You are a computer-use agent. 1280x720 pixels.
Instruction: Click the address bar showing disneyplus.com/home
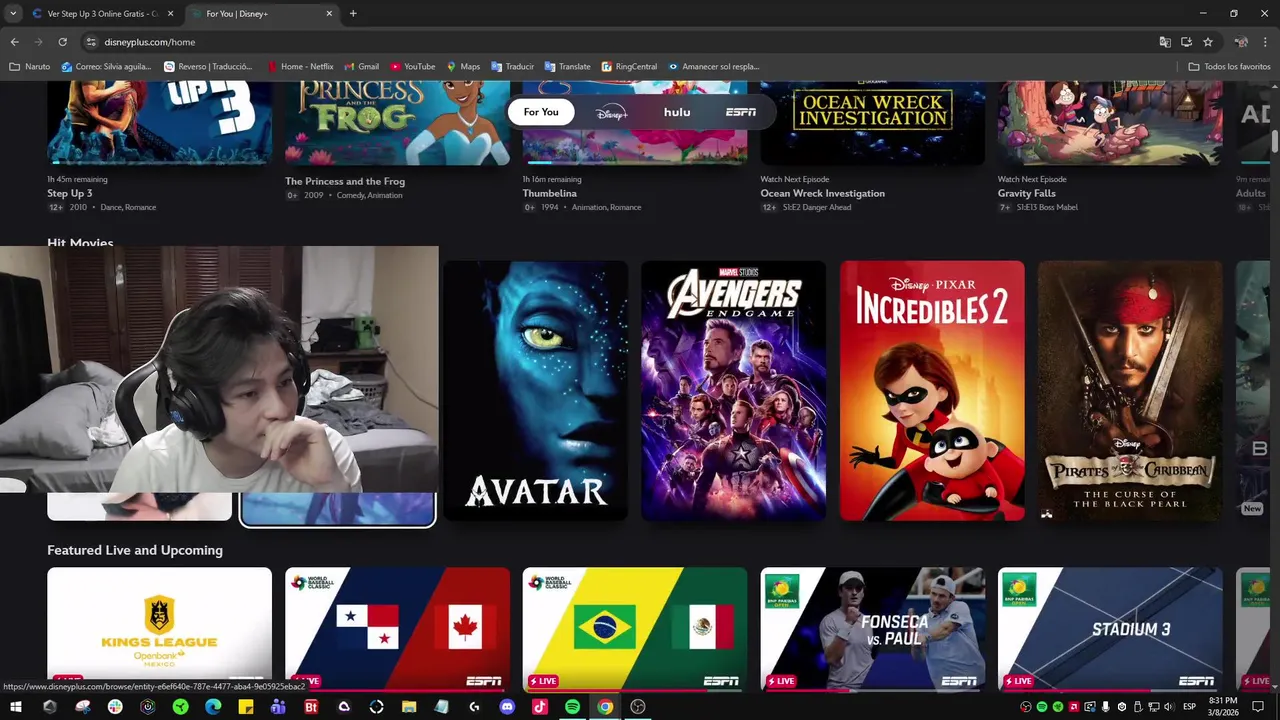point(620,42)
